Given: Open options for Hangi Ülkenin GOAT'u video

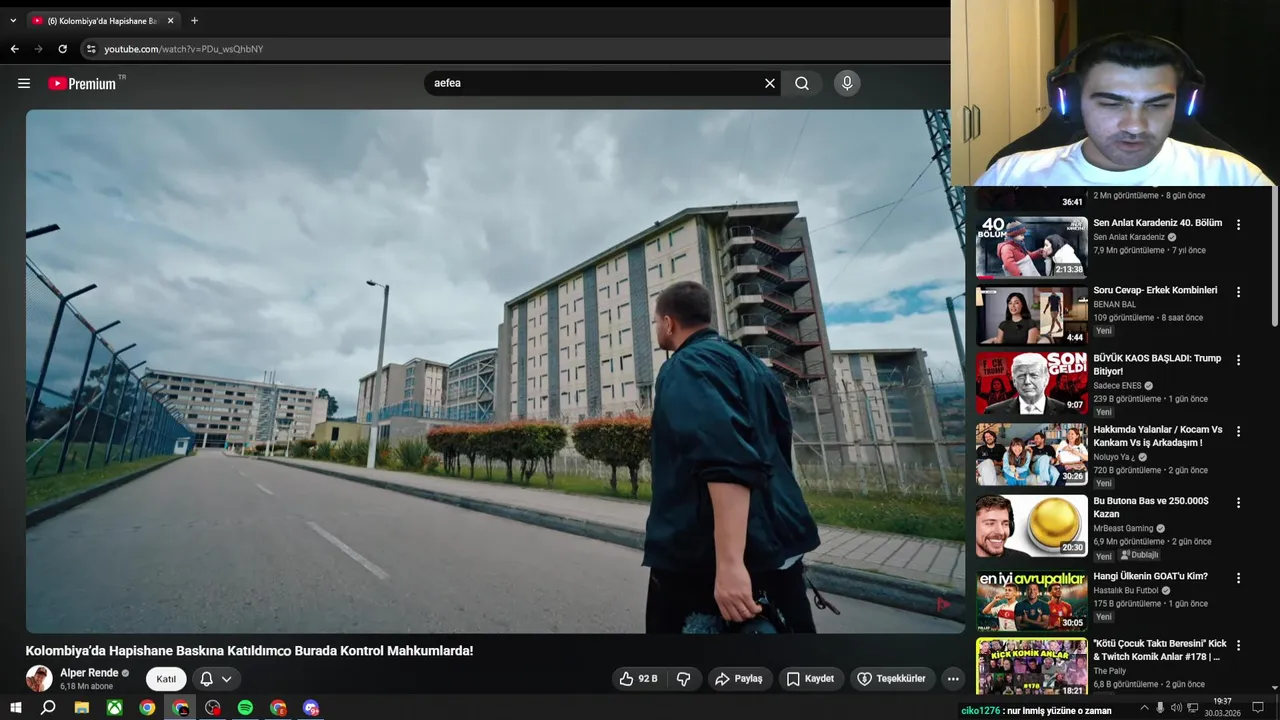Looking at the screenshot, I should tap(1238, 578).
